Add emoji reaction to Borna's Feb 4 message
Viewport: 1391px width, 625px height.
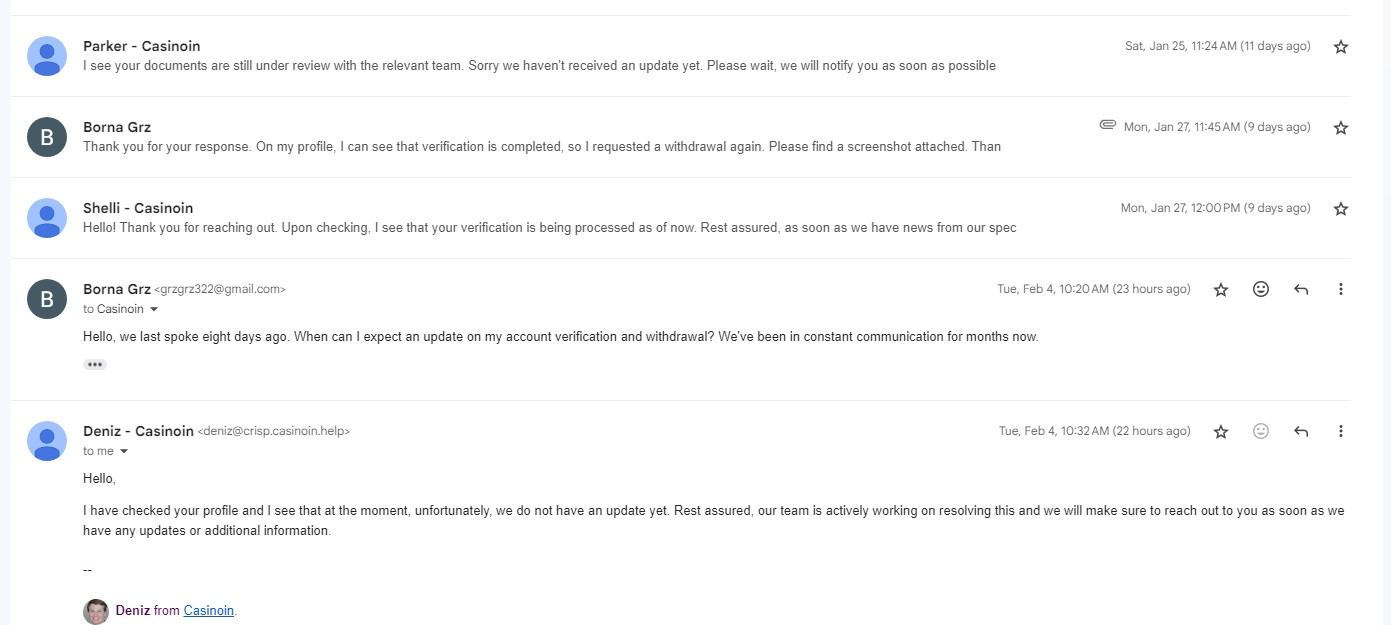tap(1261, 289)
